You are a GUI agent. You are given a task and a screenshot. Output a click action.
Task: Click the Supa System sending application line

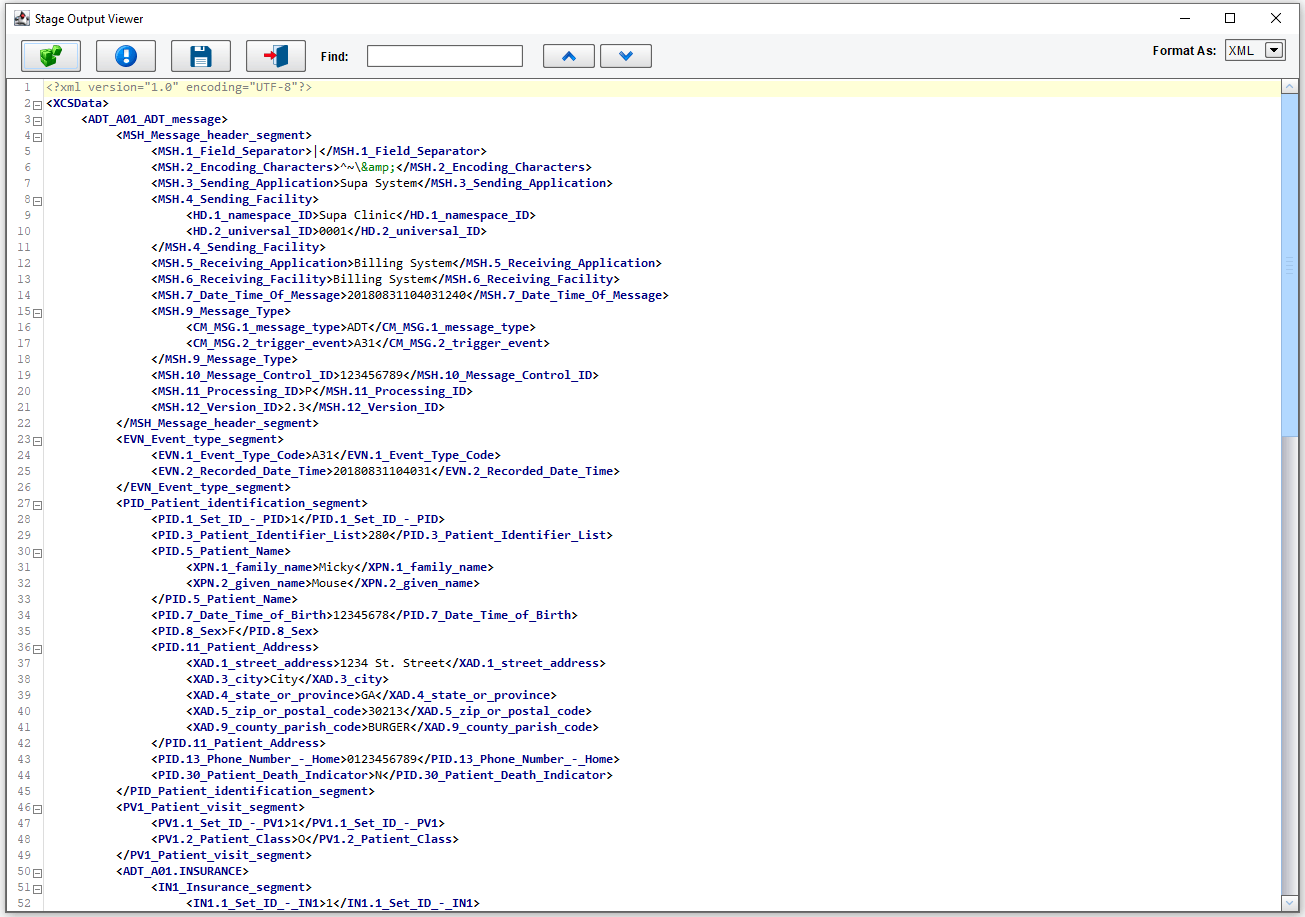coord(382,183)
